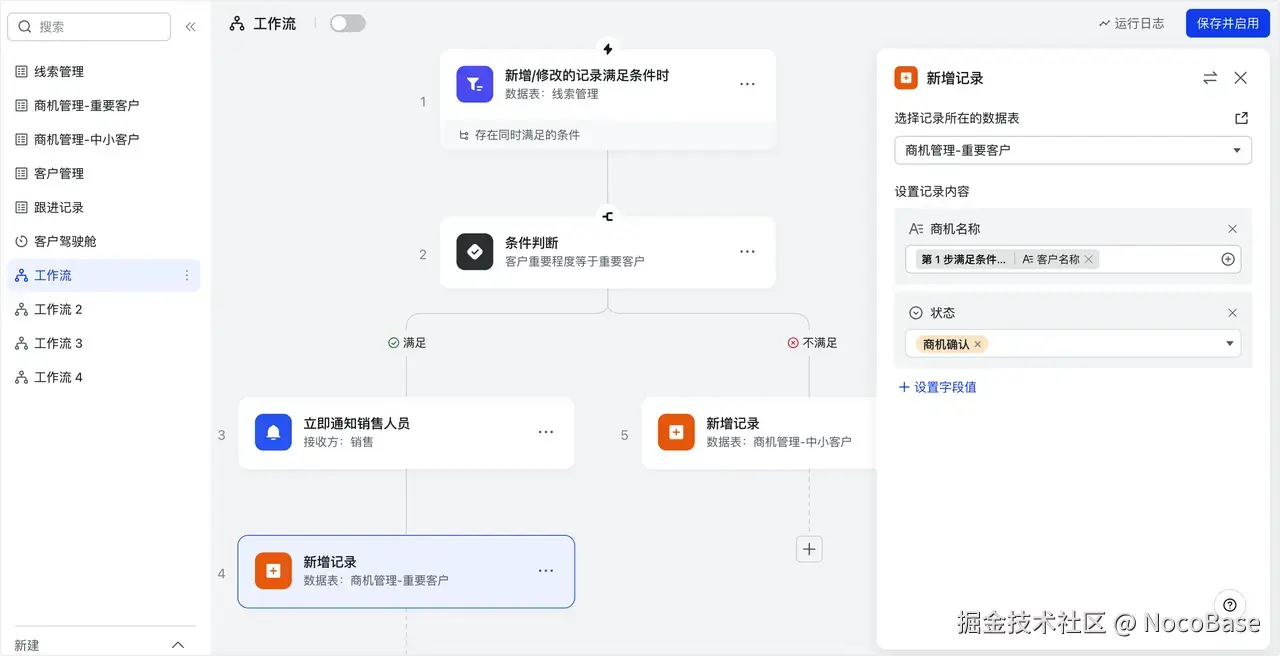Open more options for step 4 新增记录
The width and height of the screenshot is (1280, 656).
(546, 571)
